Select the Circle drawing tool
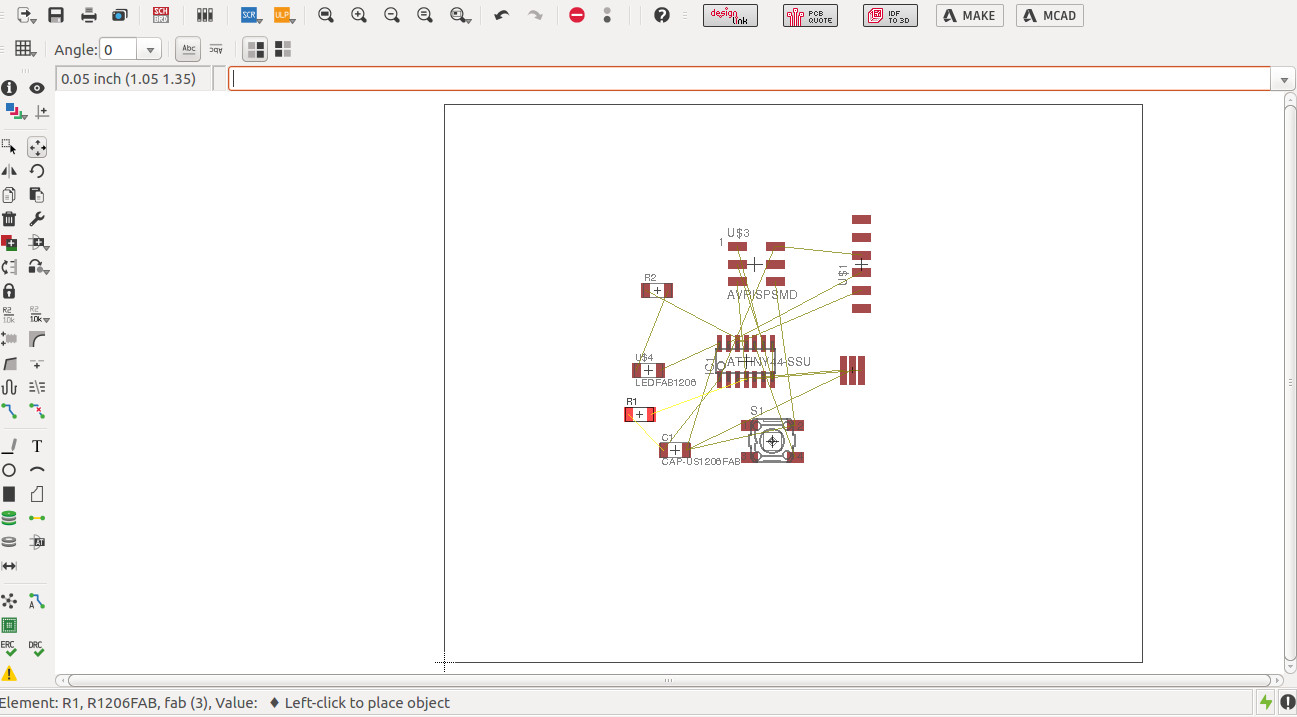Image resolution: width=1297 pixels, height=717 pixels. [x=9, y=470]
